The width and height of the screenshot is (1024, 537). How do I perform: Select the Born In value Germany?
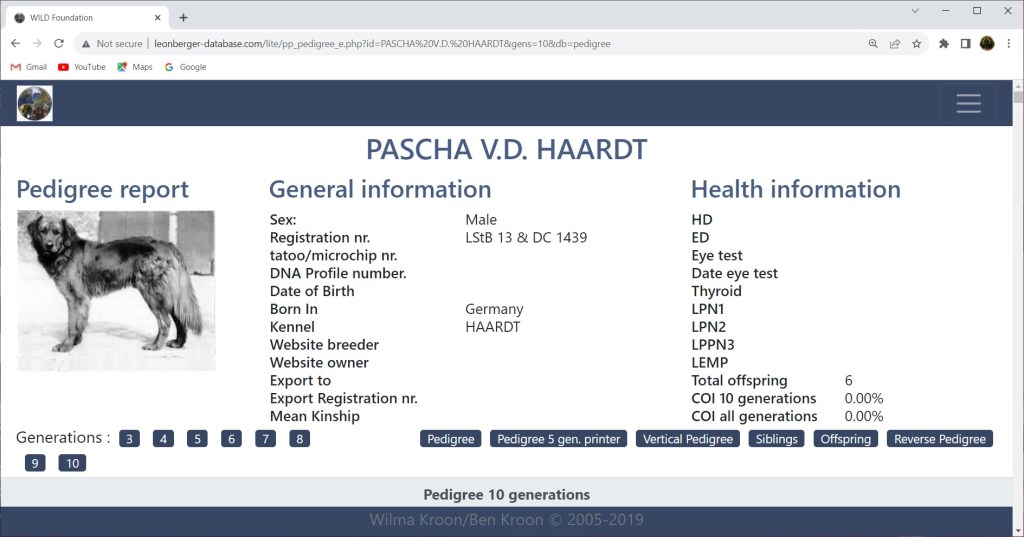pos(494,309)
